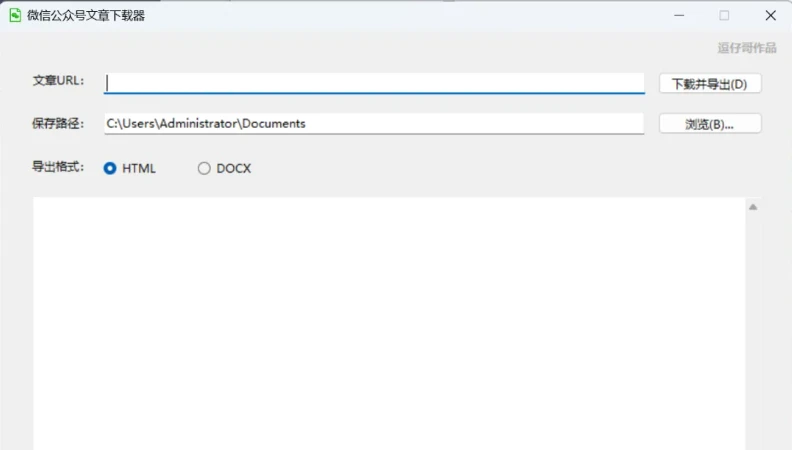
Task: Click the maximize window icon
Action: 724,15
